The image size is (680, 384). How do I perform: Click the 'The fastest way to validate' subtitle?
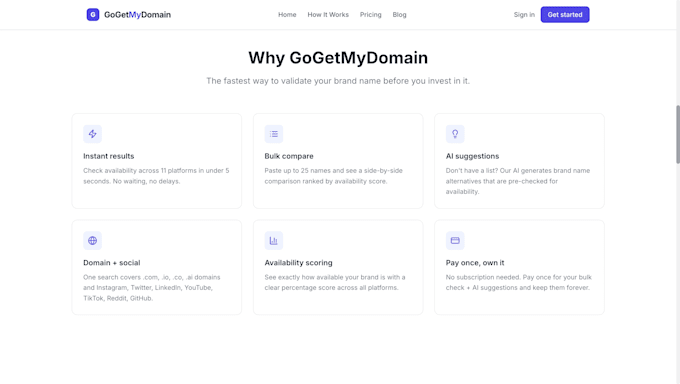pos(338,81)
